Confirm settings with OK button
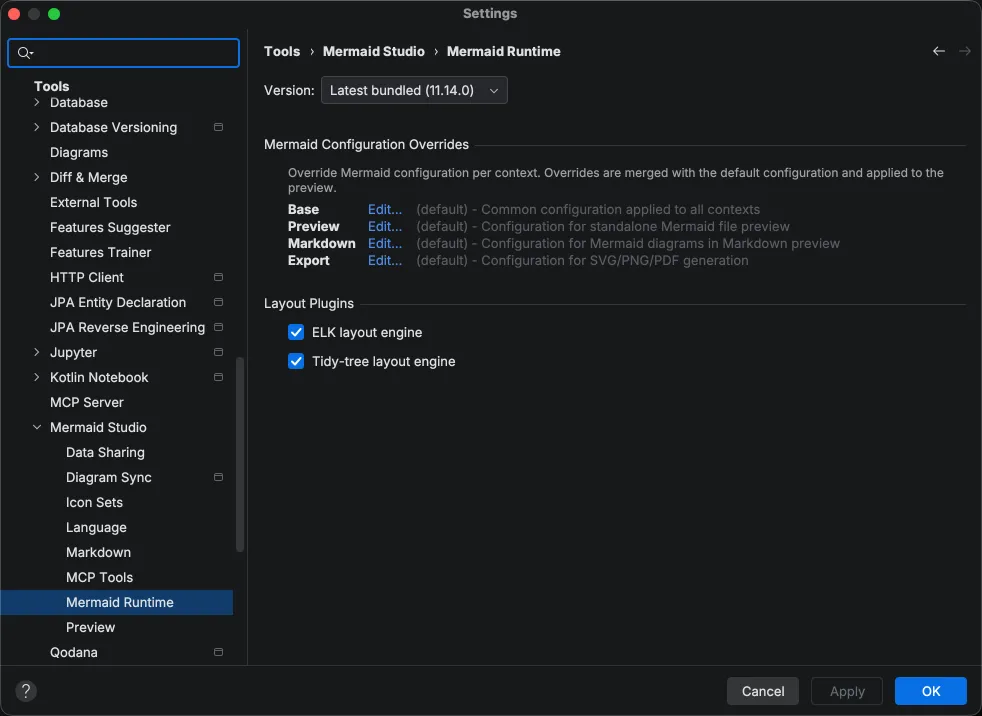Image resolution: width=982 pixels, height=716 pixels. (931, 691)
